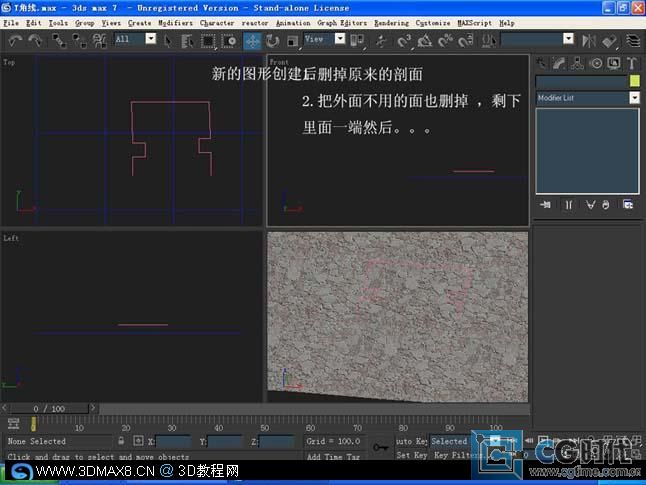Activate the Select and Rotate tool
646x485 pixels.
click(x=272, y=41)
